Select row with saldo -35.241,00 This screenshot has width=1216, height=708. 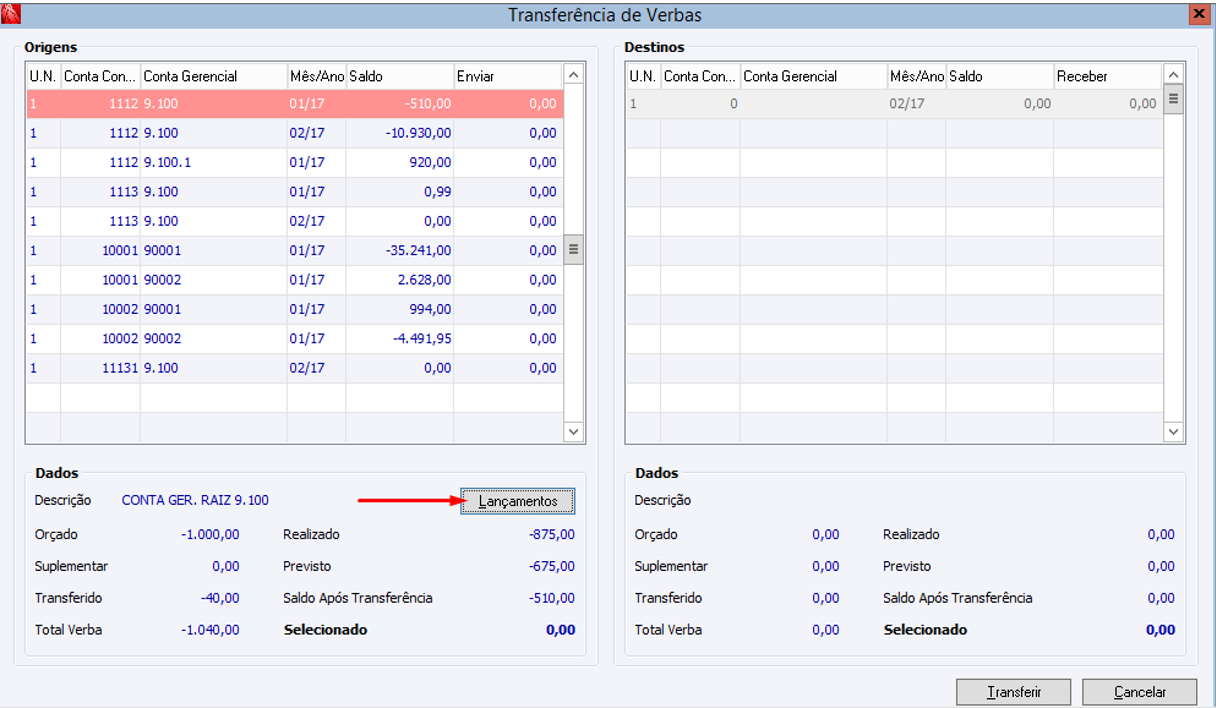click(x=295, y=251)
